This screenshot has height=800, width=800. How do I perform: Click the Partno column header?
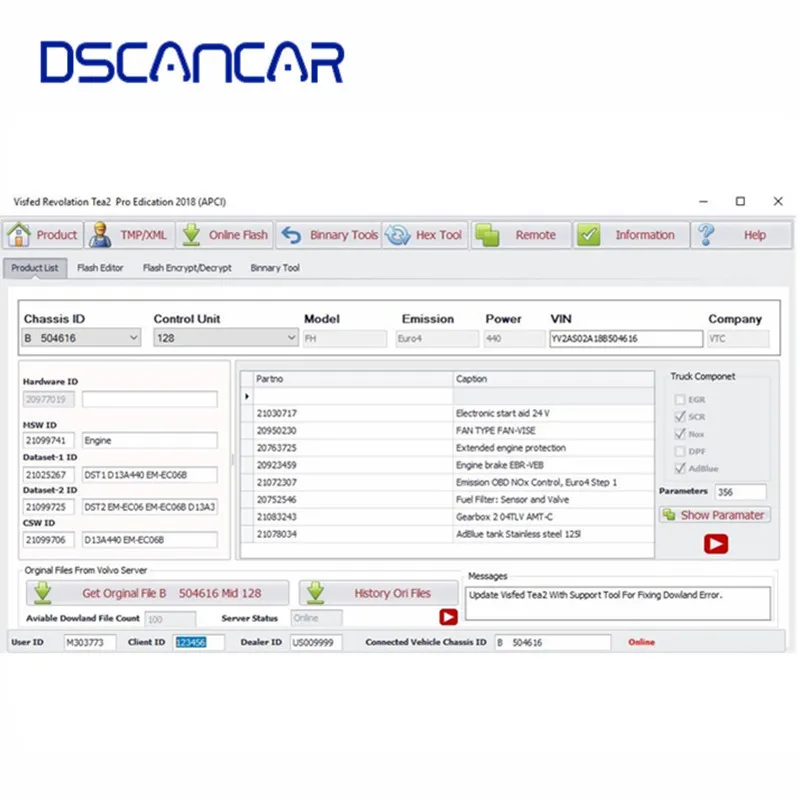point(353,379)
